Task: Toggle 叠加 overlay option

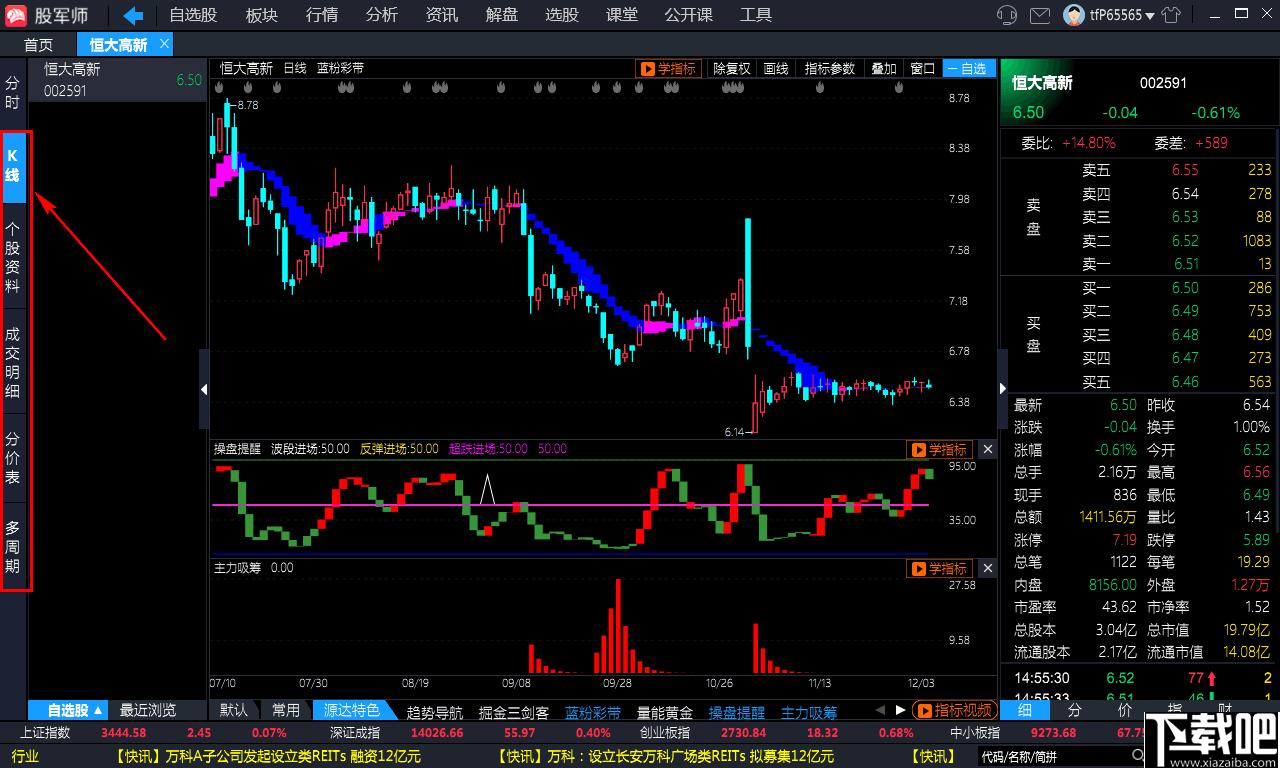Action: point(884,68)
